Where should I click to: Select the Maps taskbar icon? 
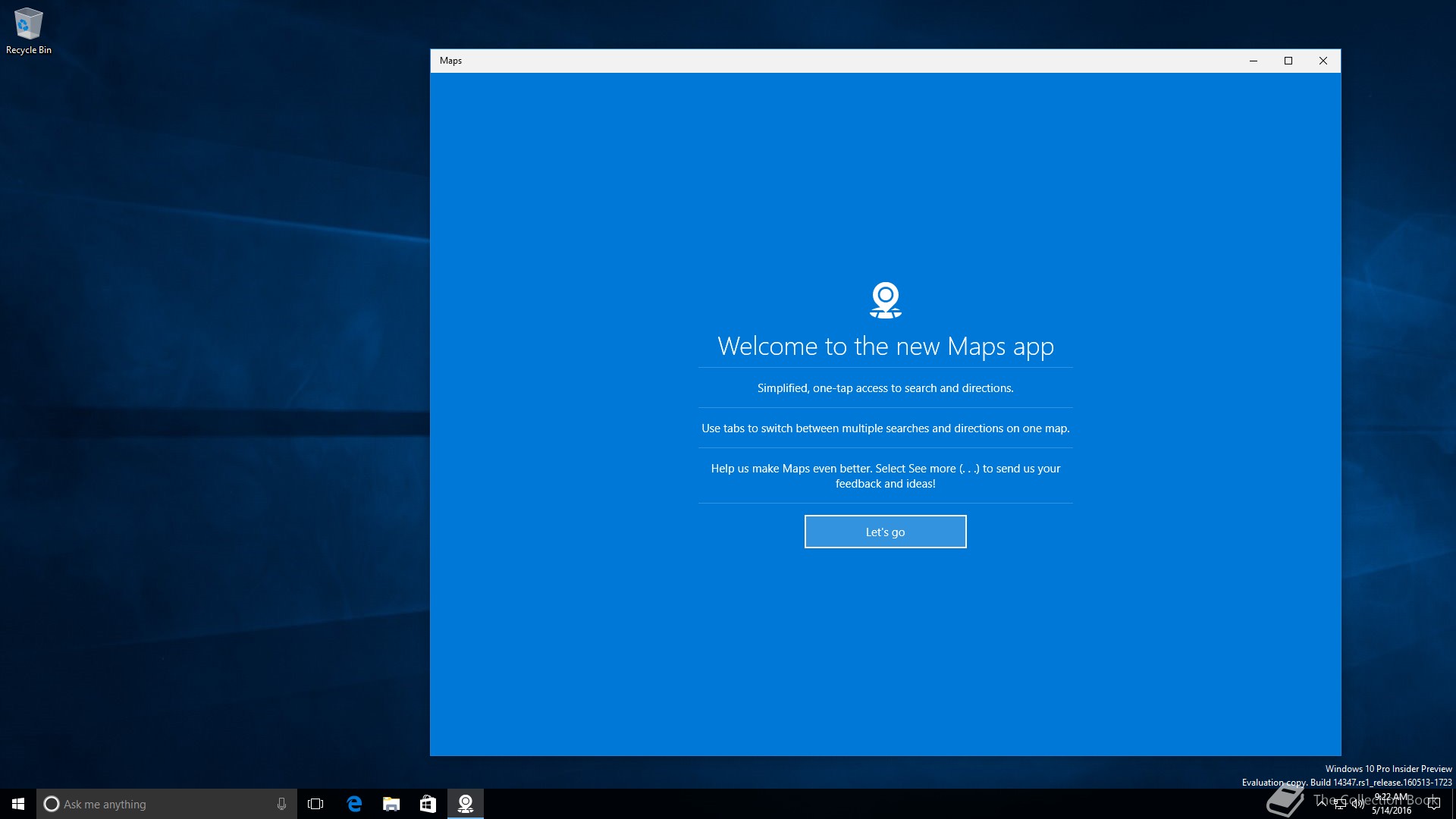click(x=466, y=804)
